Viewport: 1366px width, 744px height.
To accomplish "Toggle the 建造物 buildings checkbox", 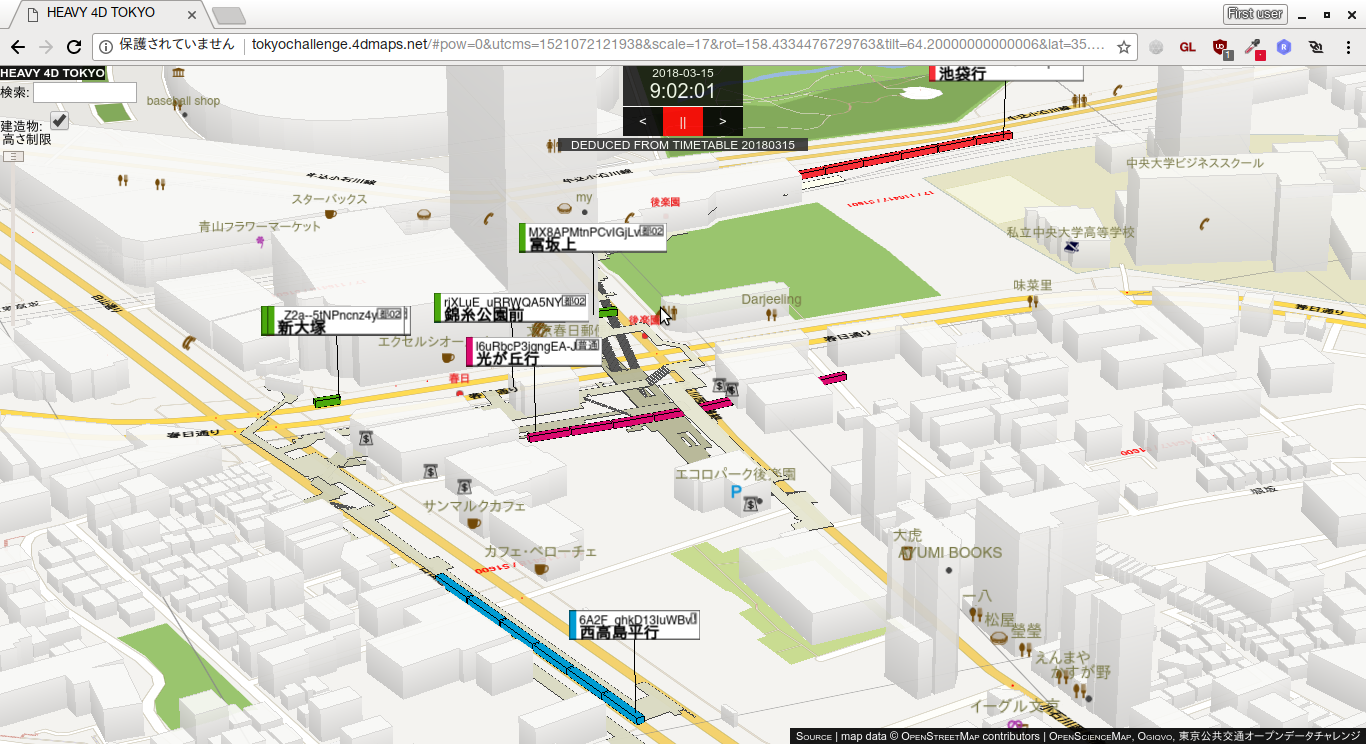I will click(60, 120).
